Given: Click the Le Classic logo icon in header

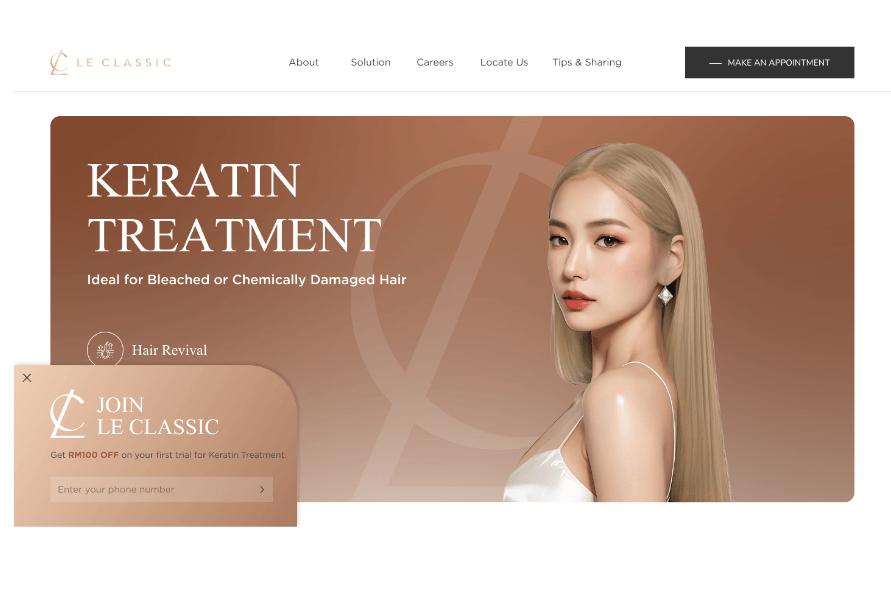Looking at the screenshot, I should pyautogui.click(x=59, y=62).
